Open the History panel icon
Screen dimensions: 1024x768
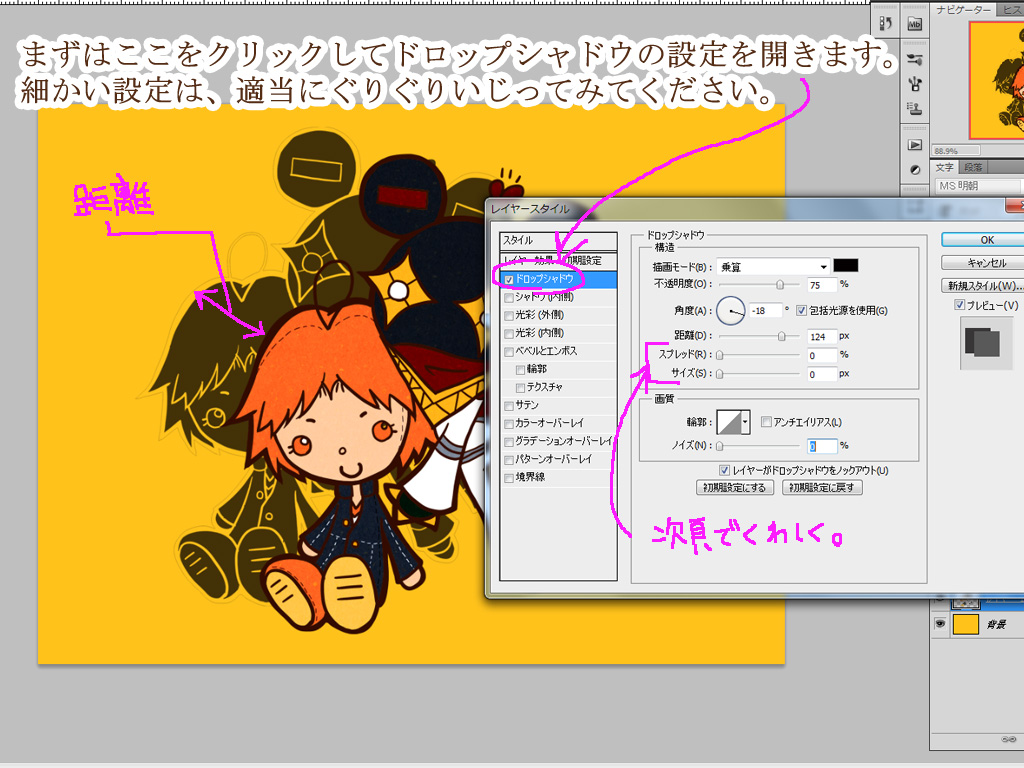pyautogui.click(x=885, y=23)
